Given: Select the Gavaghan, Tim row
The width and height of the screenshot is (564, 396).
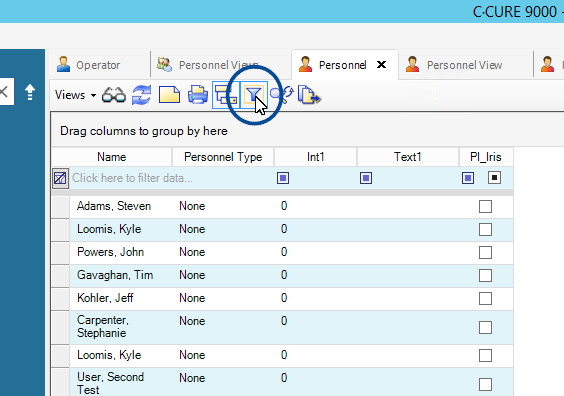Looking at the screenshot, I should pyautogui.click(x=282, y=276).
